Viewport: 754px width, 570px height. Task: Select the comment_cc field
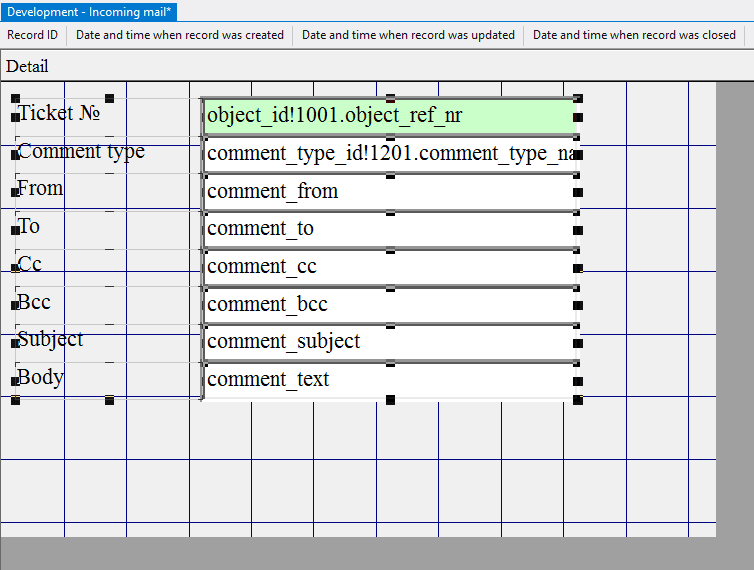point(390,266)
